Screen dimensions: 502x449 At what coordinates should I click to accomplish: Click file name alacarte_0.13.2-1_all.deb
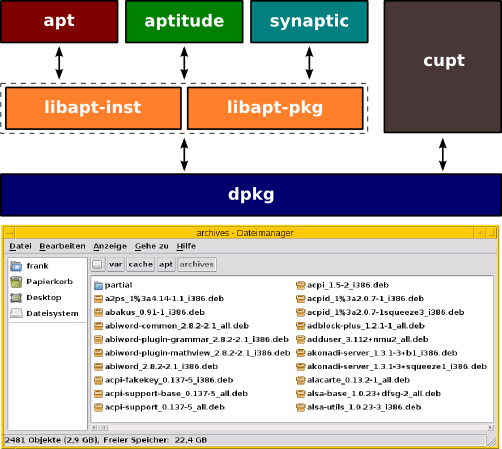pyautogui.click(x=358, y=380)
